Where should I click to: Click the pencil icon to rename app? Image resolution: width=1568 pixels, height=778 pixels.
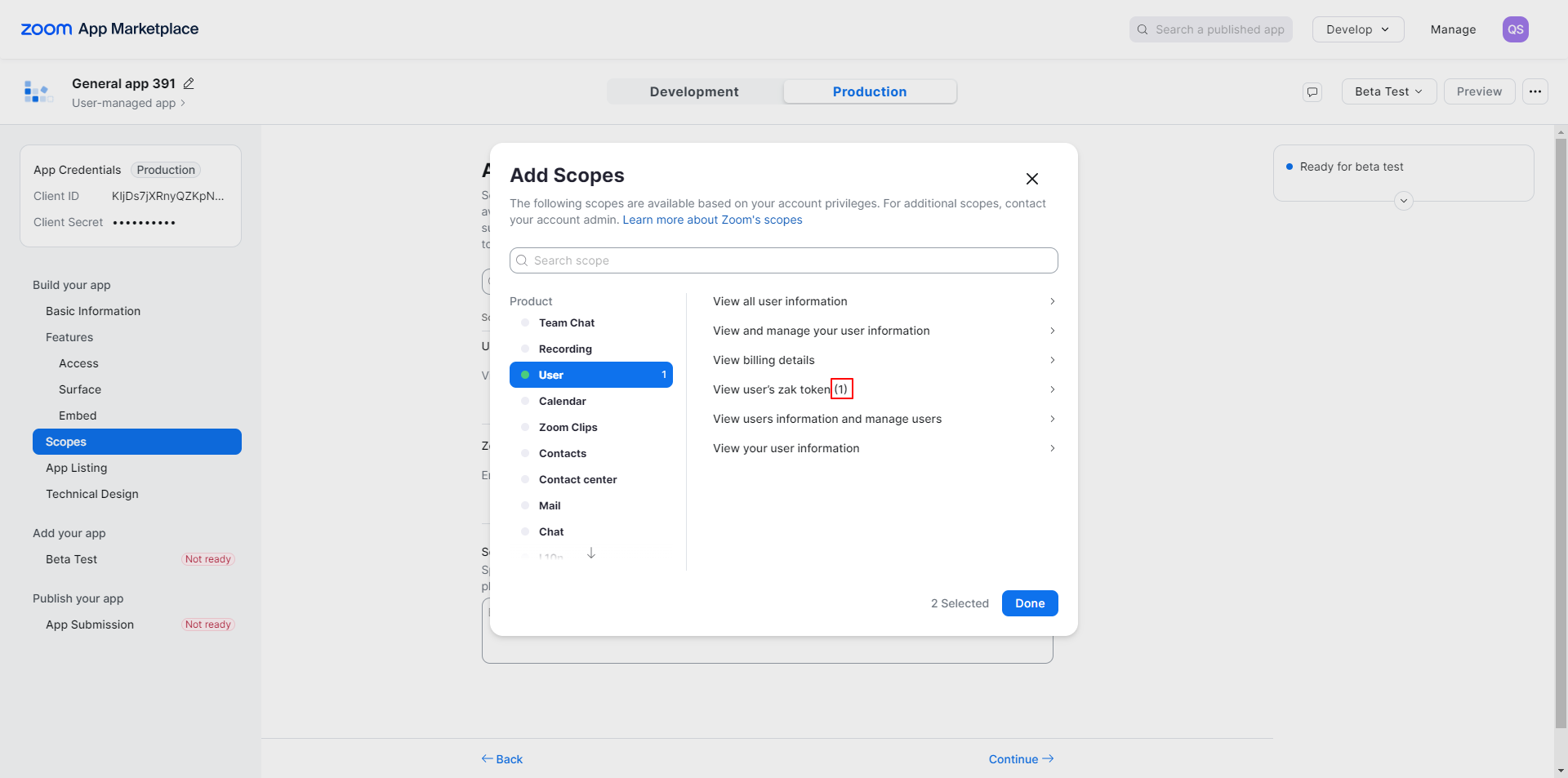[189, 83]
